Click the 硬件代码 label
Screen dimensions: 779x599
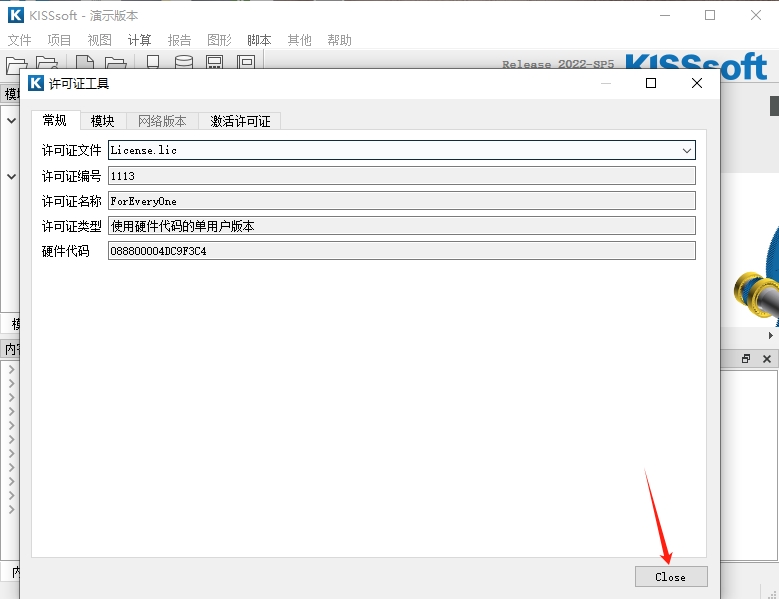pyautogui.click(x=66, y=251)
